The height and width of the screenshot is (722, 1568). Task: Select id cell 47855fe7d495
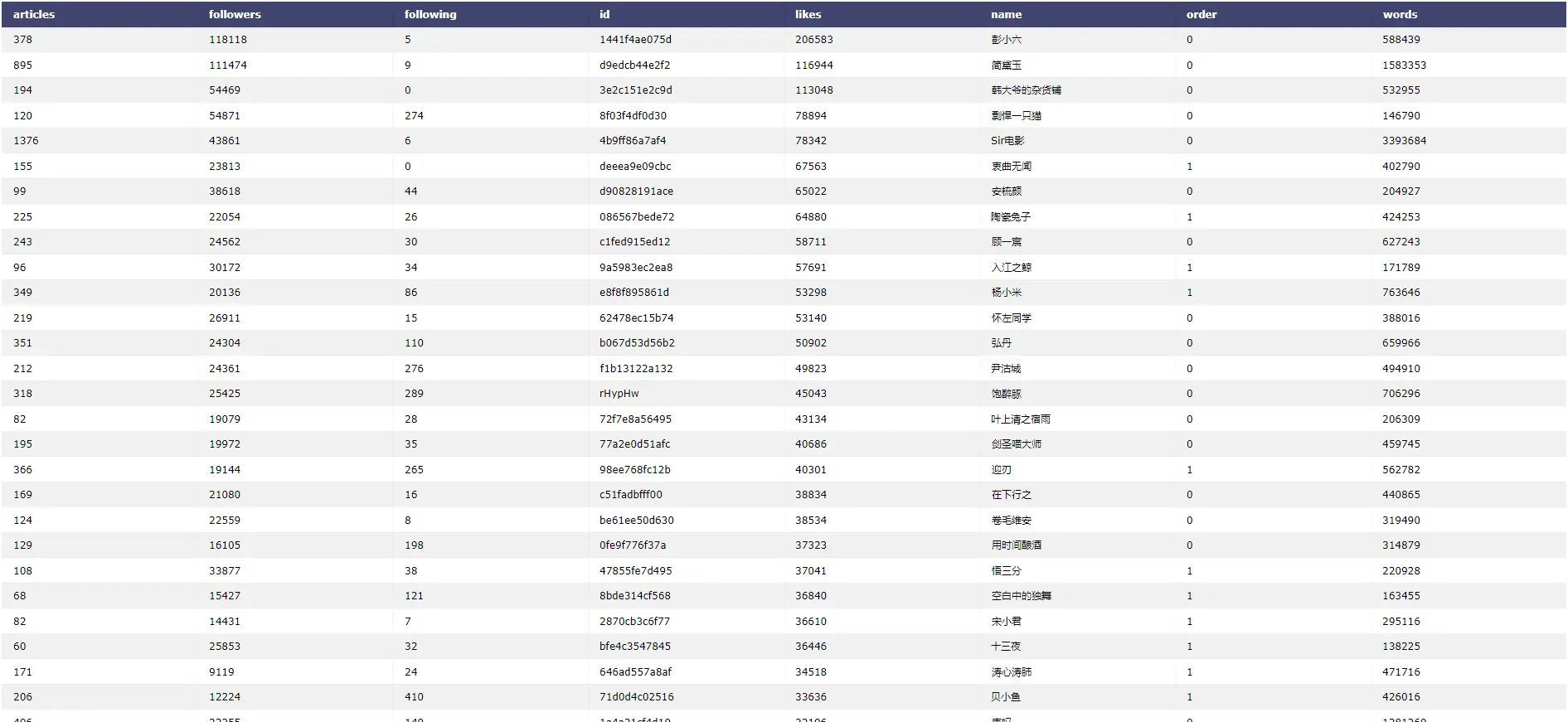635,570
